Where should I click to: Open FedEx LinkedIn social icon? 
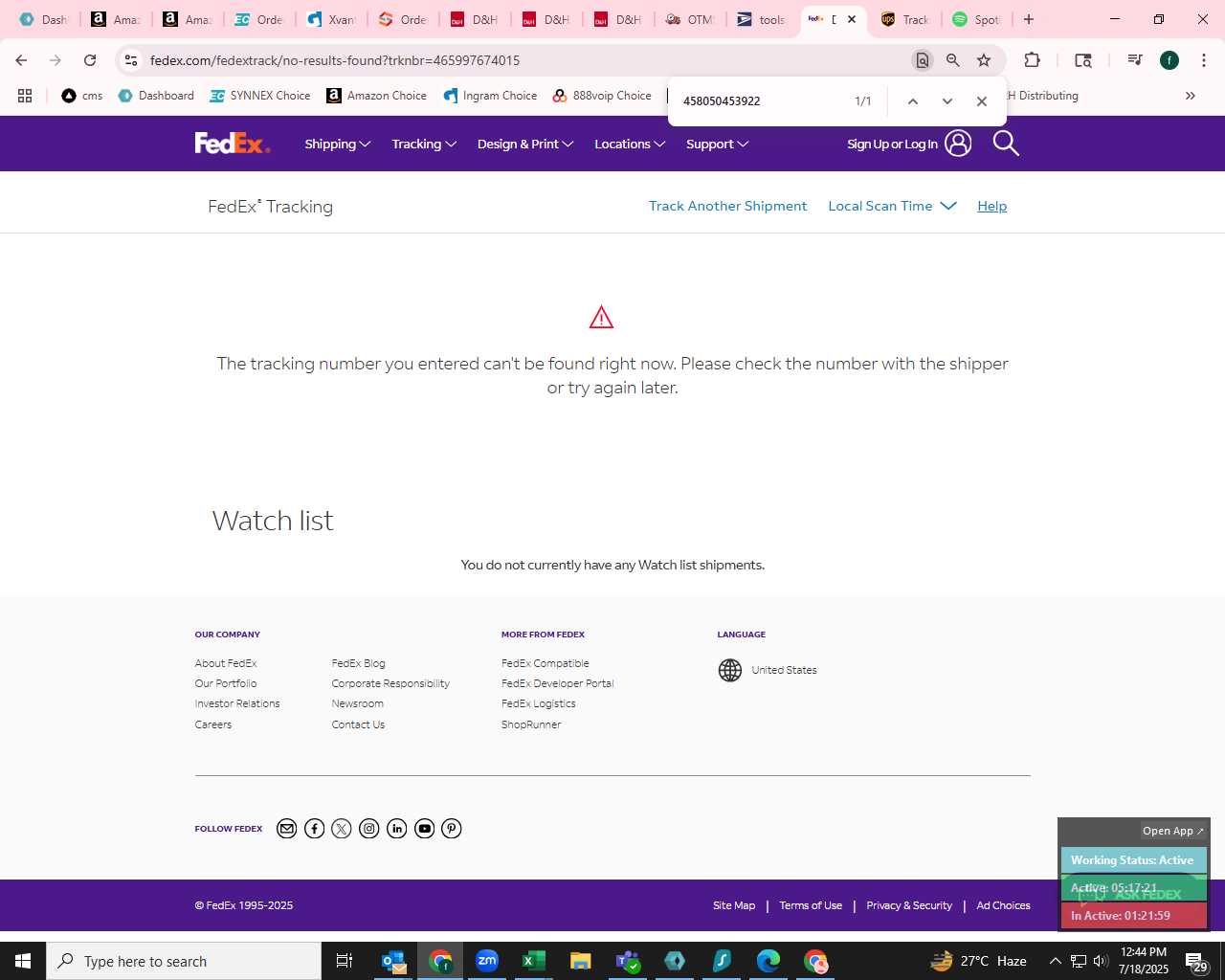coord(397,829)
